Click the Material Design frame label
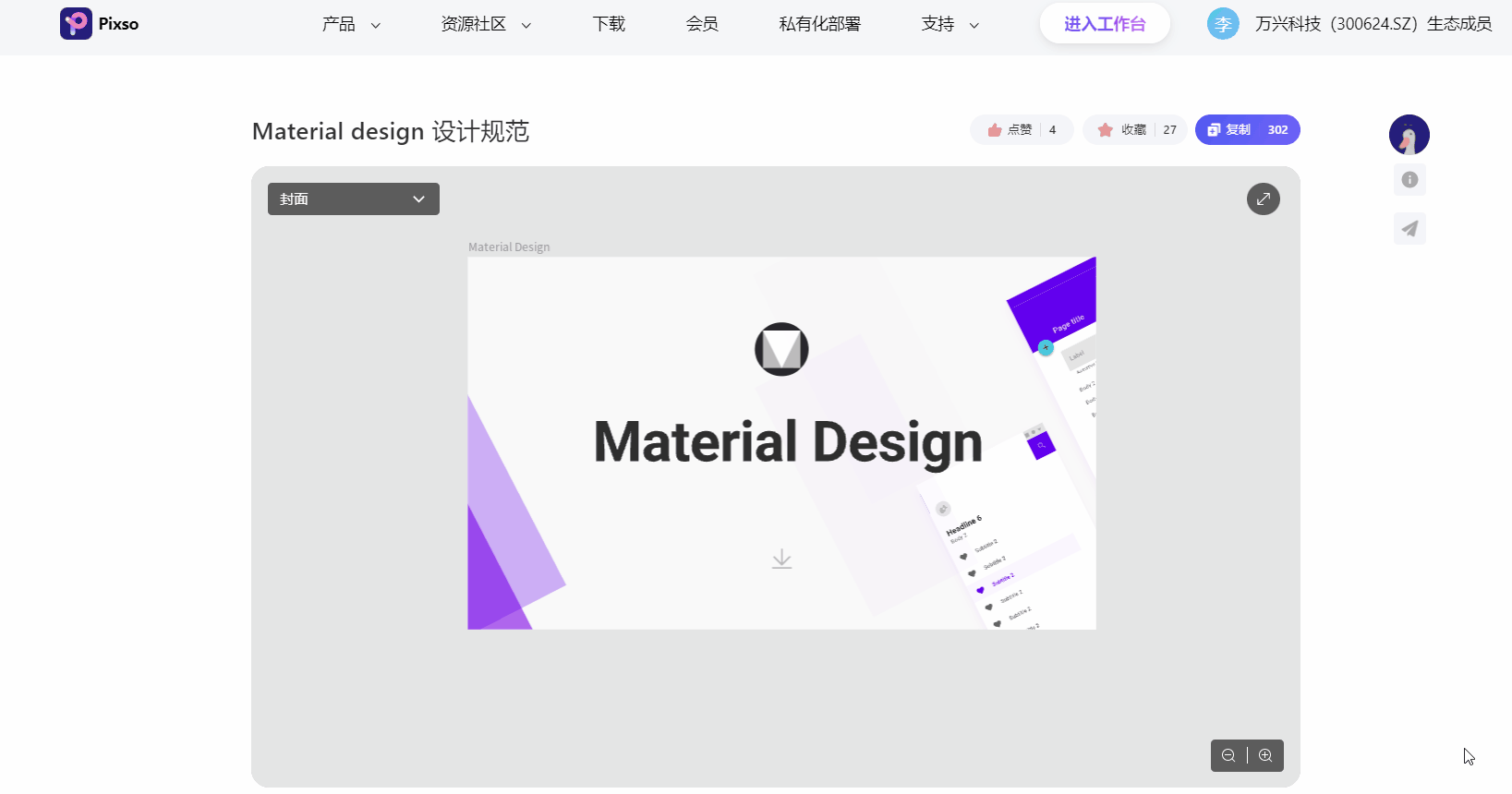This screenshot has height=794, width=1512. (x=509, y=247)
